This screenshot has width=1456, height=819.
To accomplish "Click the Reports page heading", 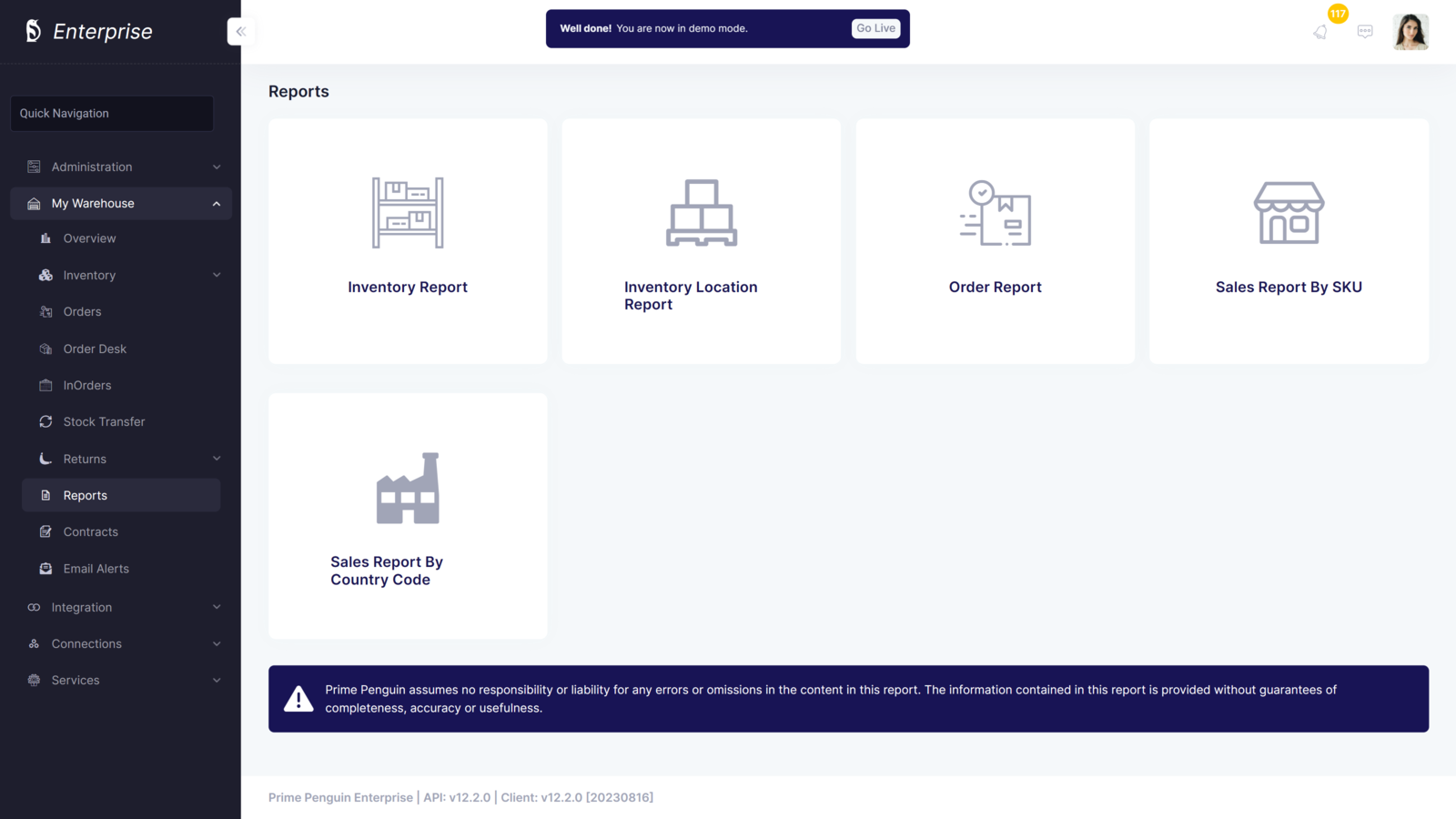I will tap(298, 92).
